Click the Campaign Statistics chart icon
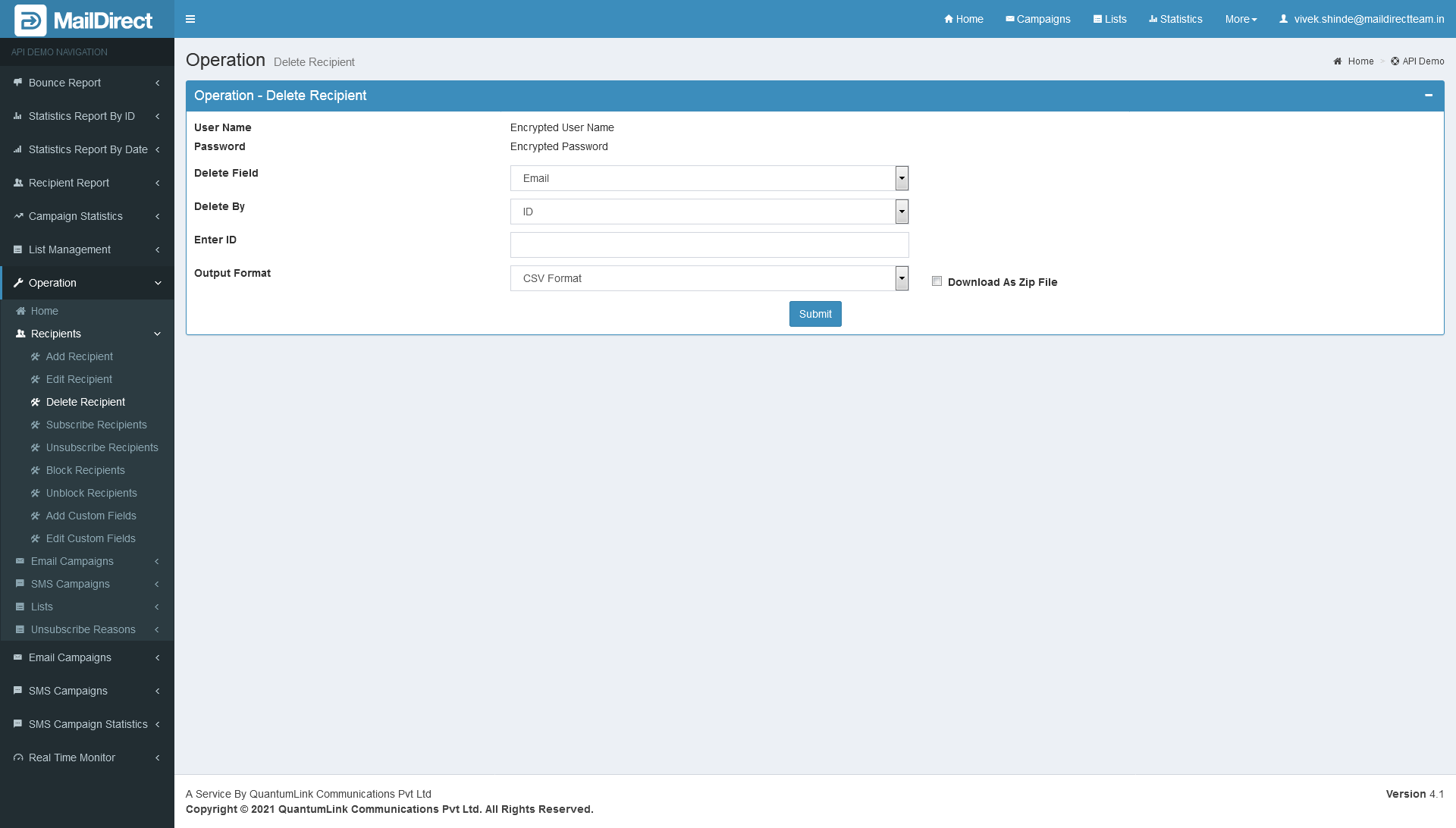The height and width of the screenshot is (828, 1456). click(x=17, y=216)
